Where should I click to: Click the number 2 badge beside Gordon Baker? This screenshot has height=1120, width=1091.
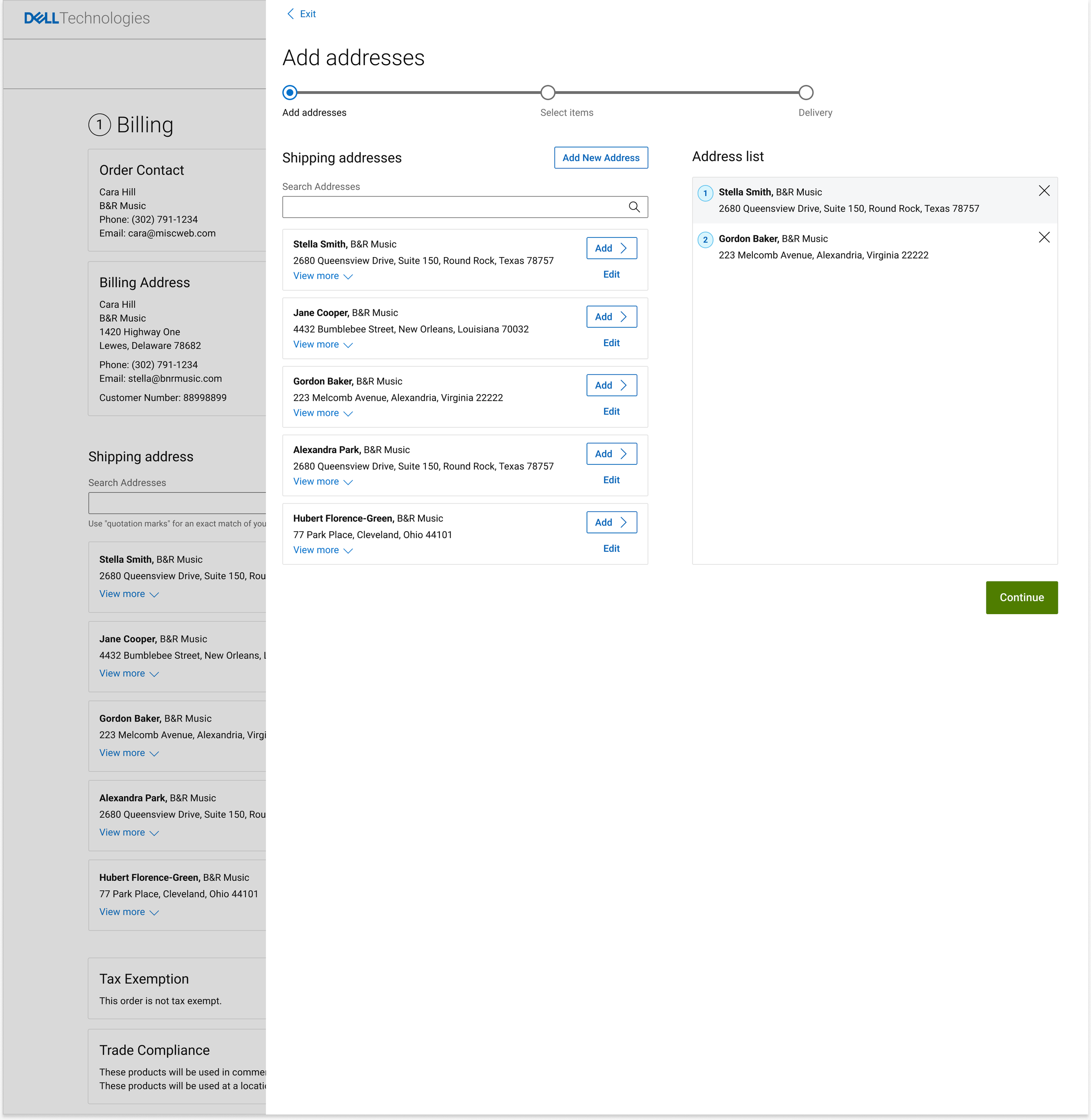pyautogui.click(x=705, y=240)
